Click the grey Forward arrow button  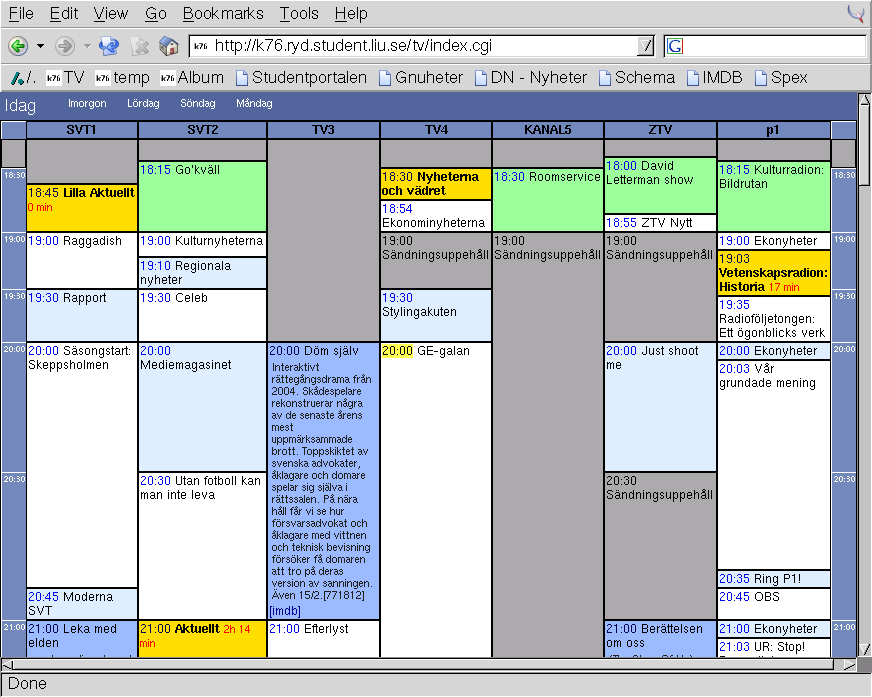[x=65, y=46]
